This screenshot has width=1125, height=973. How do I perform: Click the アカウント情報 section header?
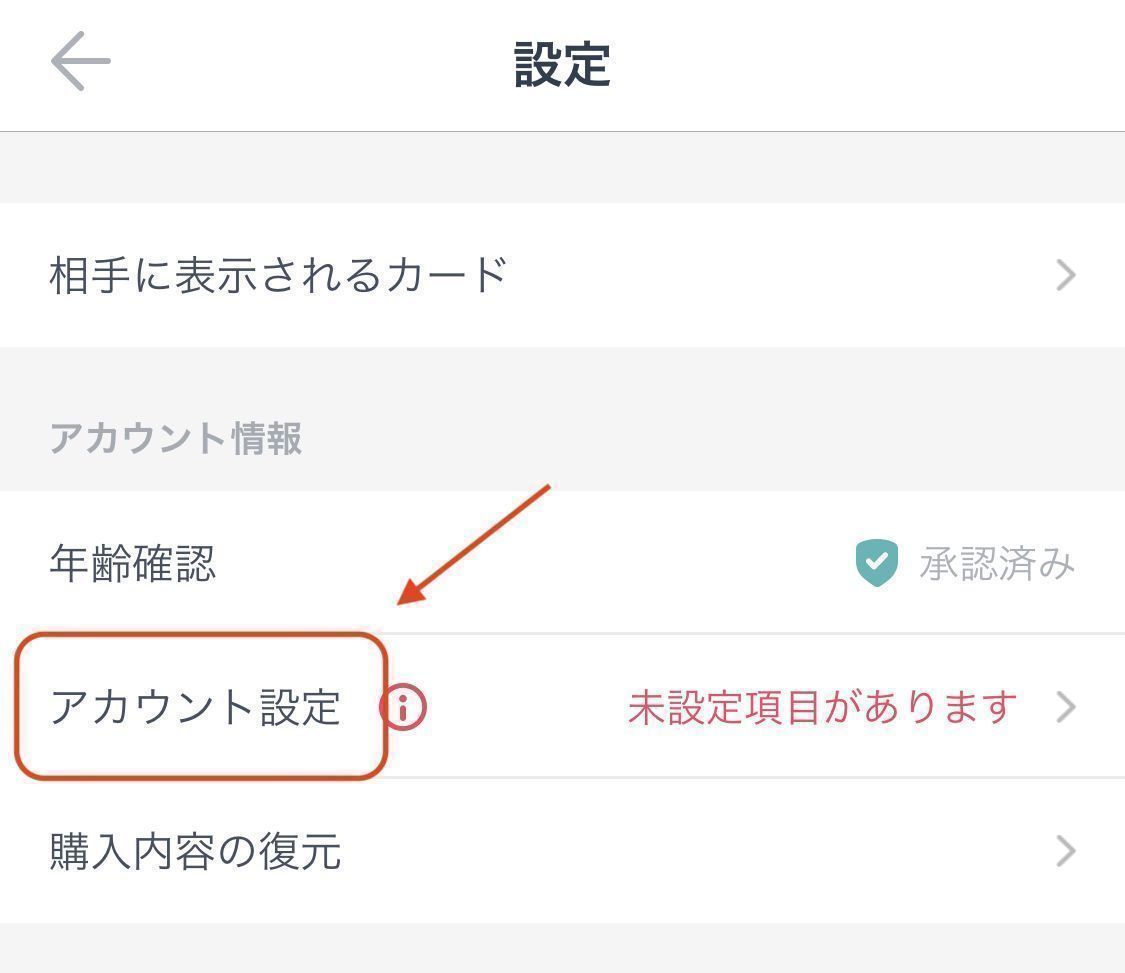(175, 438)
